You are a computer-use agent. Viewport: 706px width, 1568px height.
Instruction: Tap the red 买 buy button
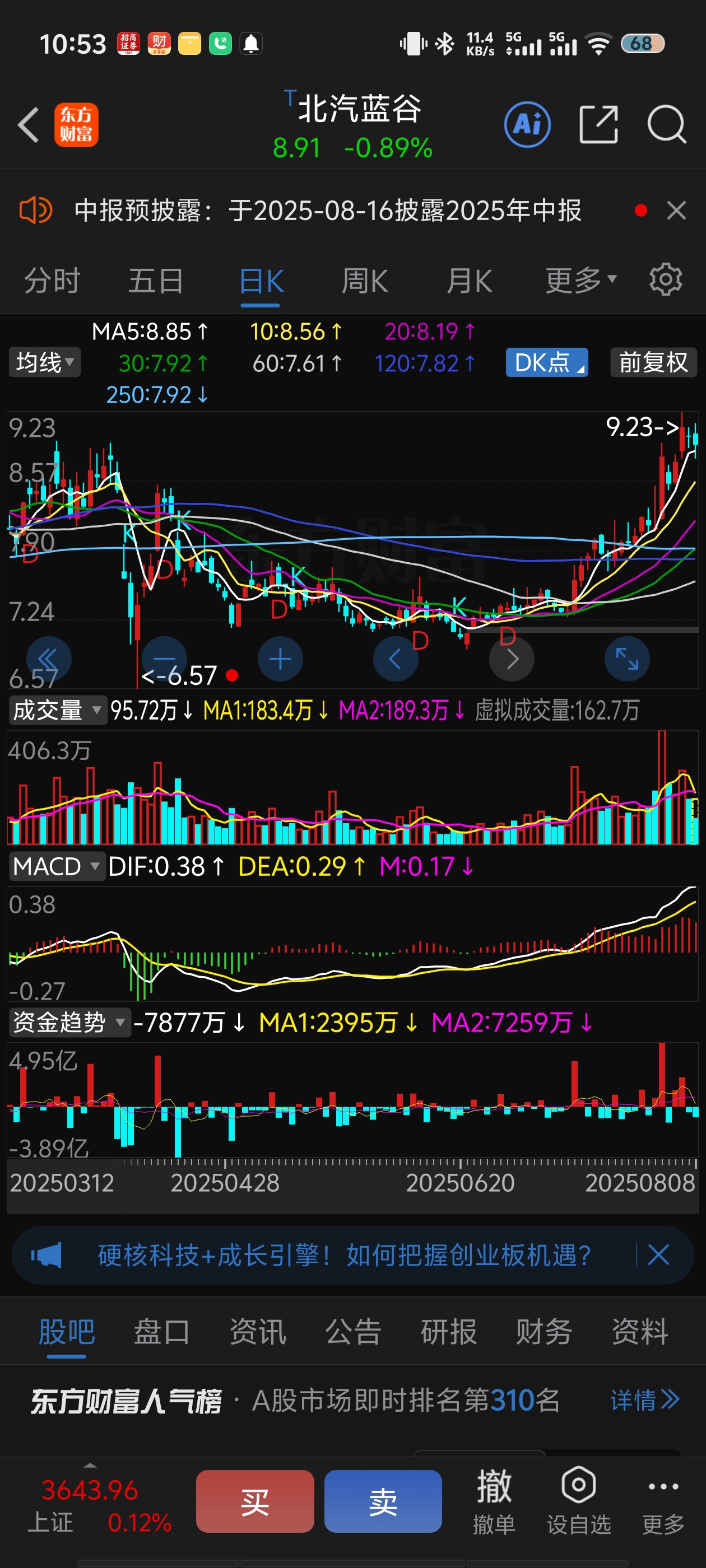click(x=256, y=1501)
